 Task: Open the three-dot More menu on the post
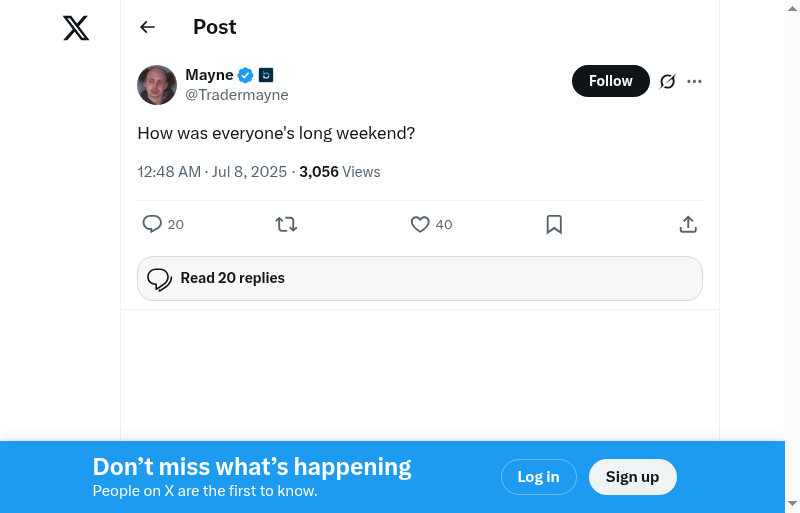(x=695, y=81)
